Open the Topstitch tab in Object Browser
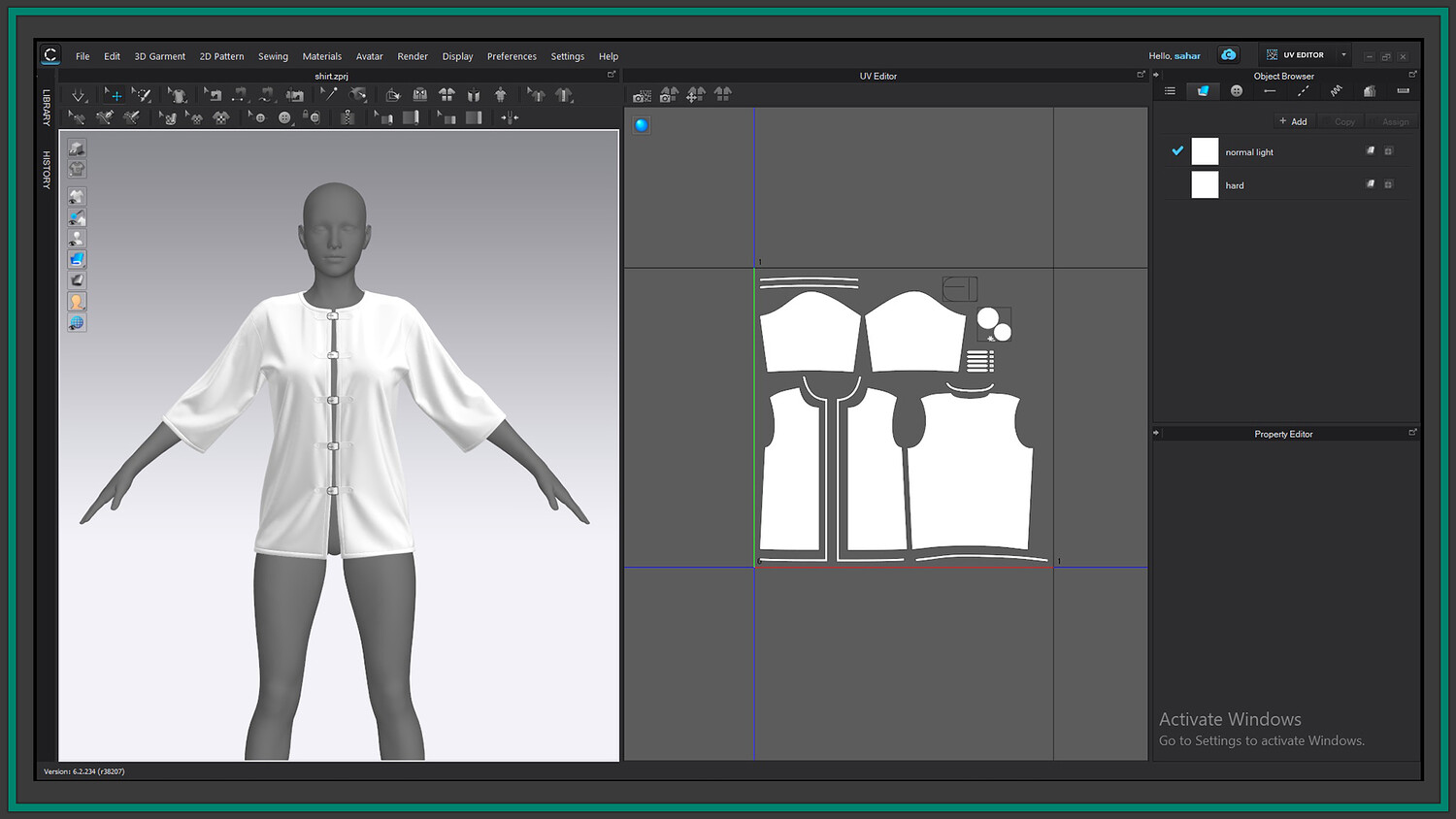The width and height of the screenshot is (1456, 819). tap(1303, 91)
